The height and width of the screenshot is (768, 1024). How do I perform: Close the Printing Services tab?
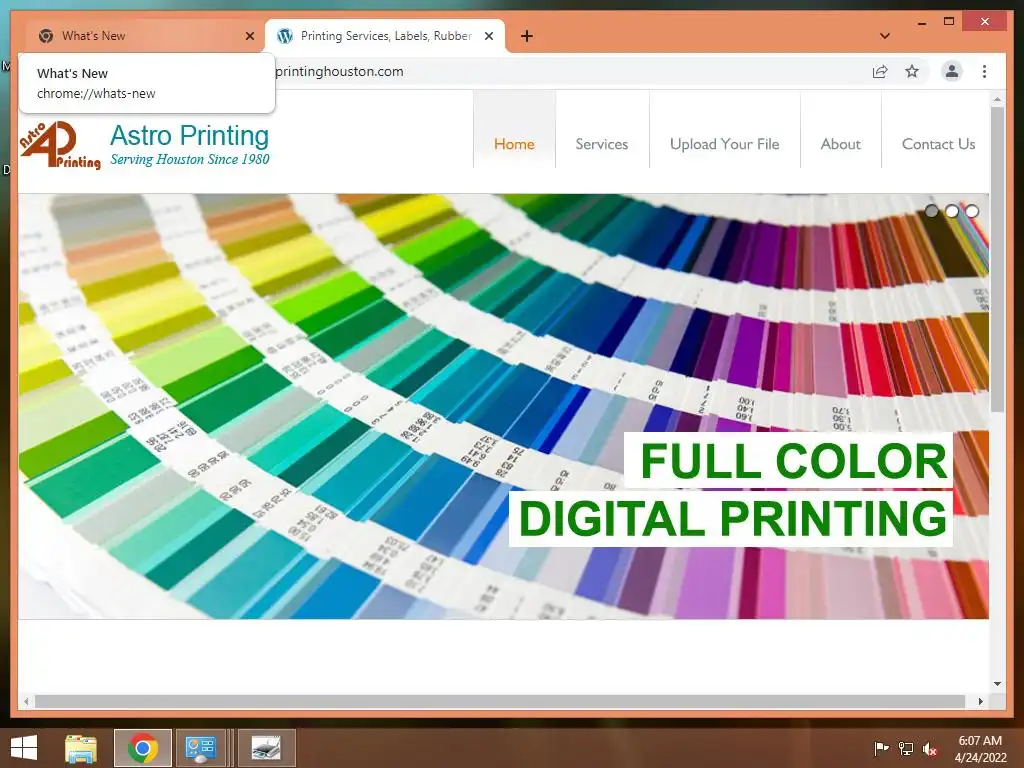point(488,36)
